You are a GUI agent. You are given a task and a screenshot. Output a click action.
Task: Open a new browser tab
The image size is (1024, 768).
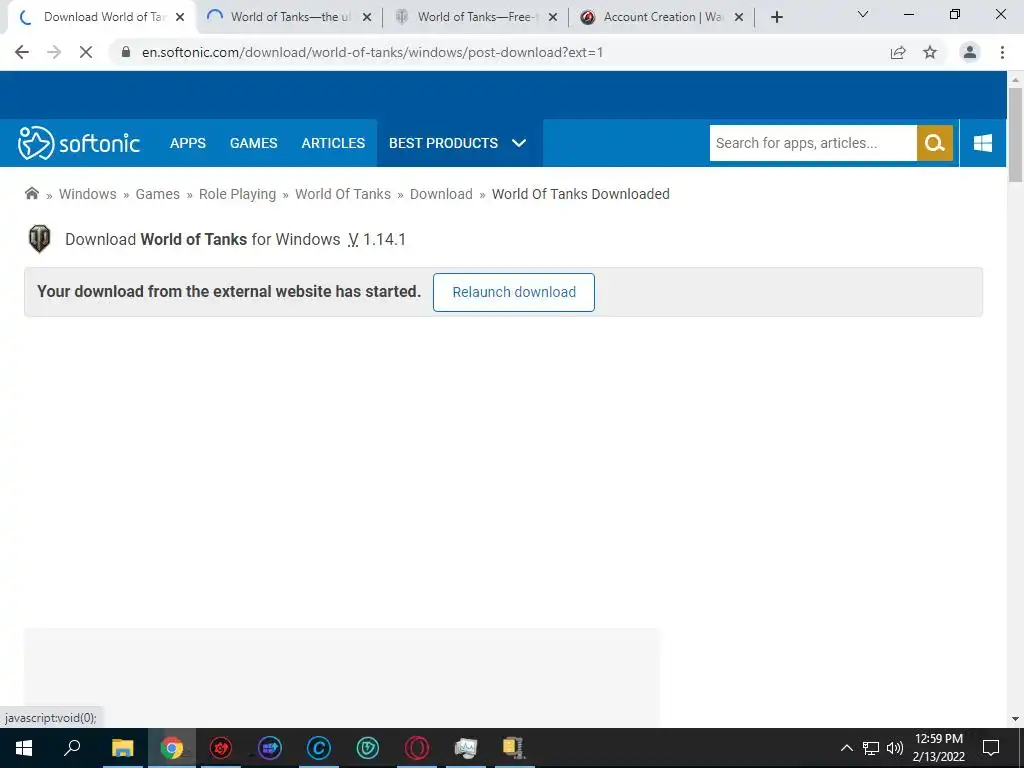click(x=776, y=18)
